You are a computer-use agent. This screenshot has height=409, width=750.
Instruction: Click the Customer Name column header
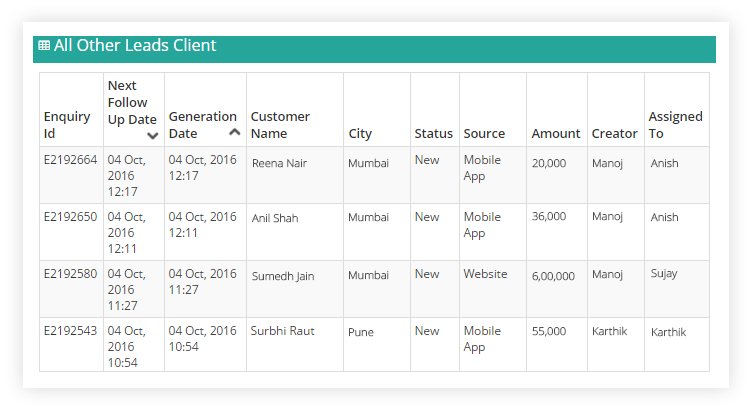280,125
